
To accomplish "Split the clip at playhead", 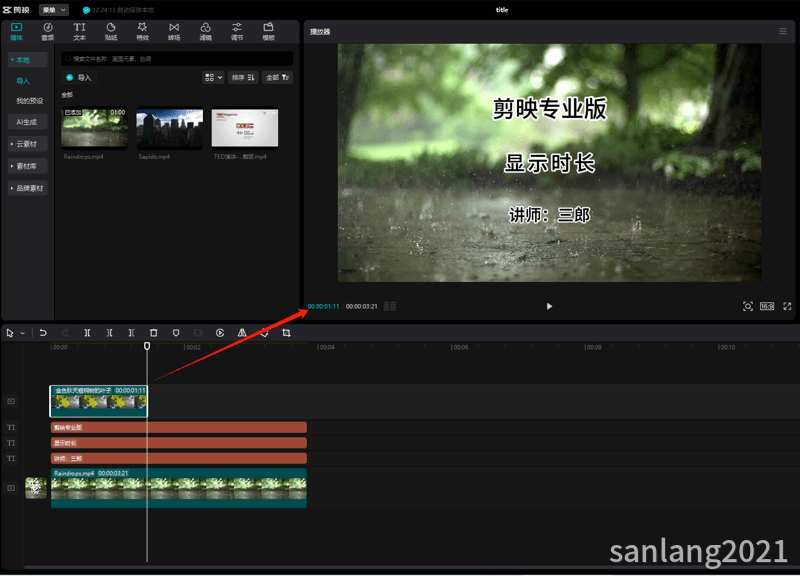I will (87, 333).
